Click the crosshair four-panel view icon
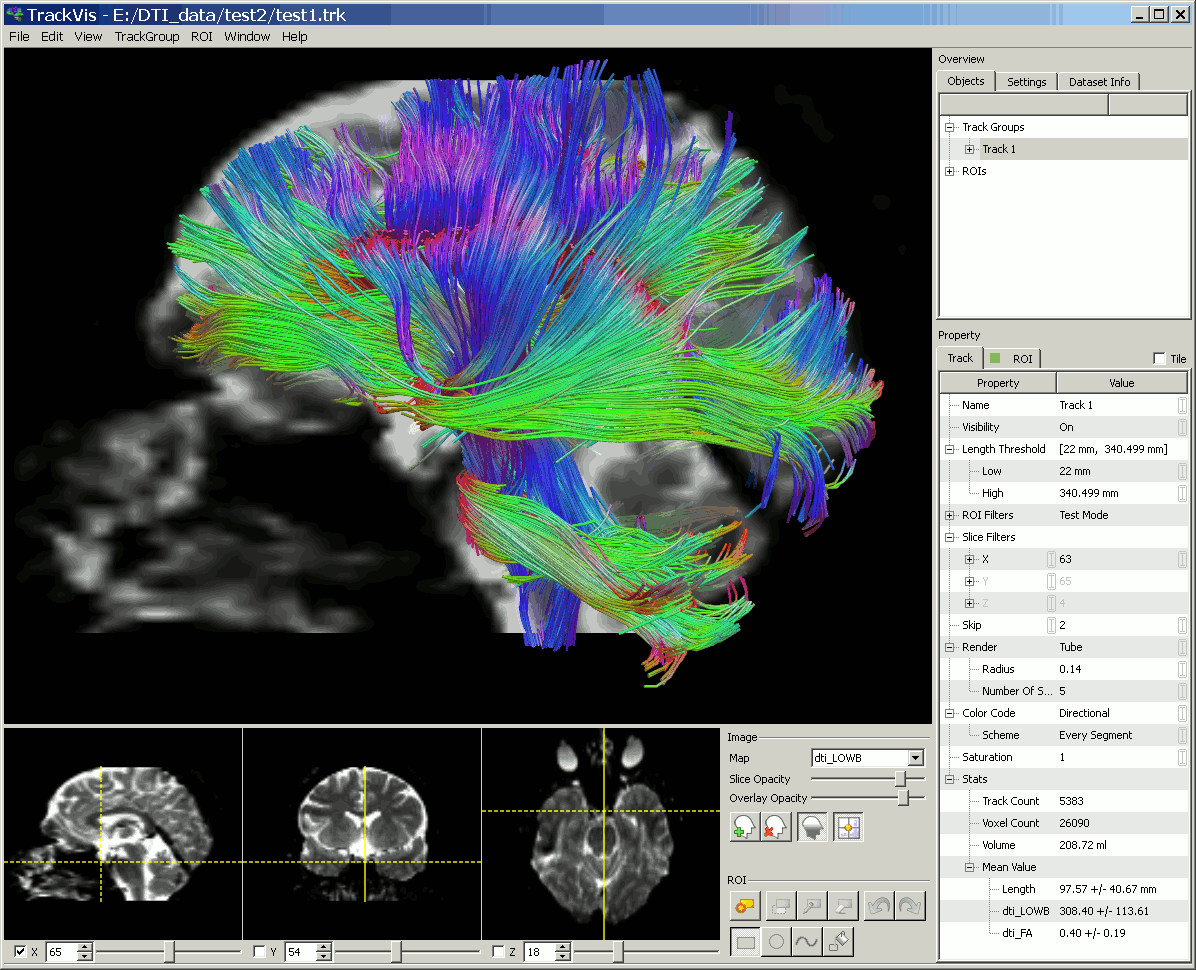Viewport: 1196px width, 970px height. click(848, 827)
